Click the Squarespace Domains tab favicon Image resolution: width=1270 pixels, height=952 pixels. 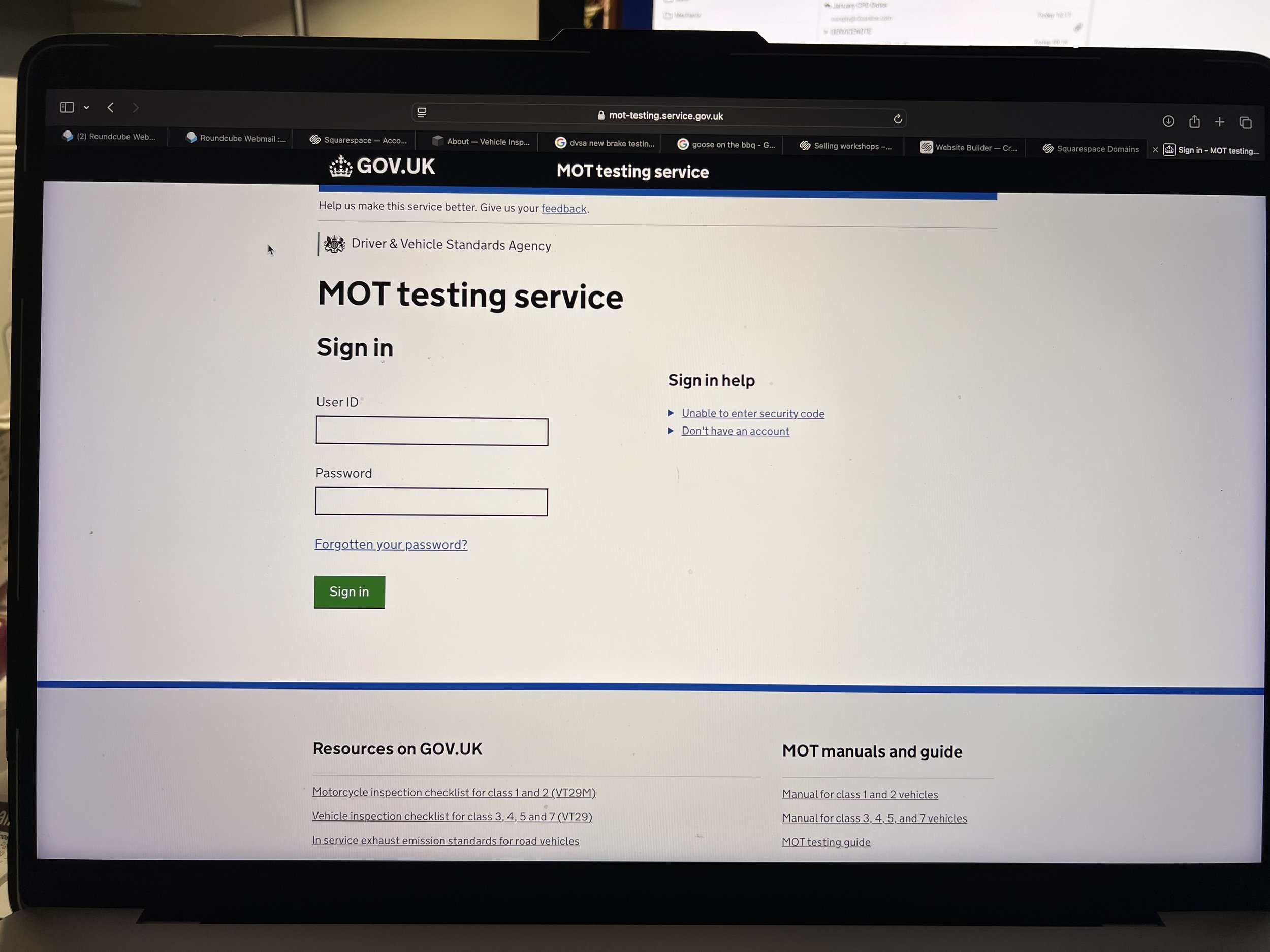click(1048, 149)
